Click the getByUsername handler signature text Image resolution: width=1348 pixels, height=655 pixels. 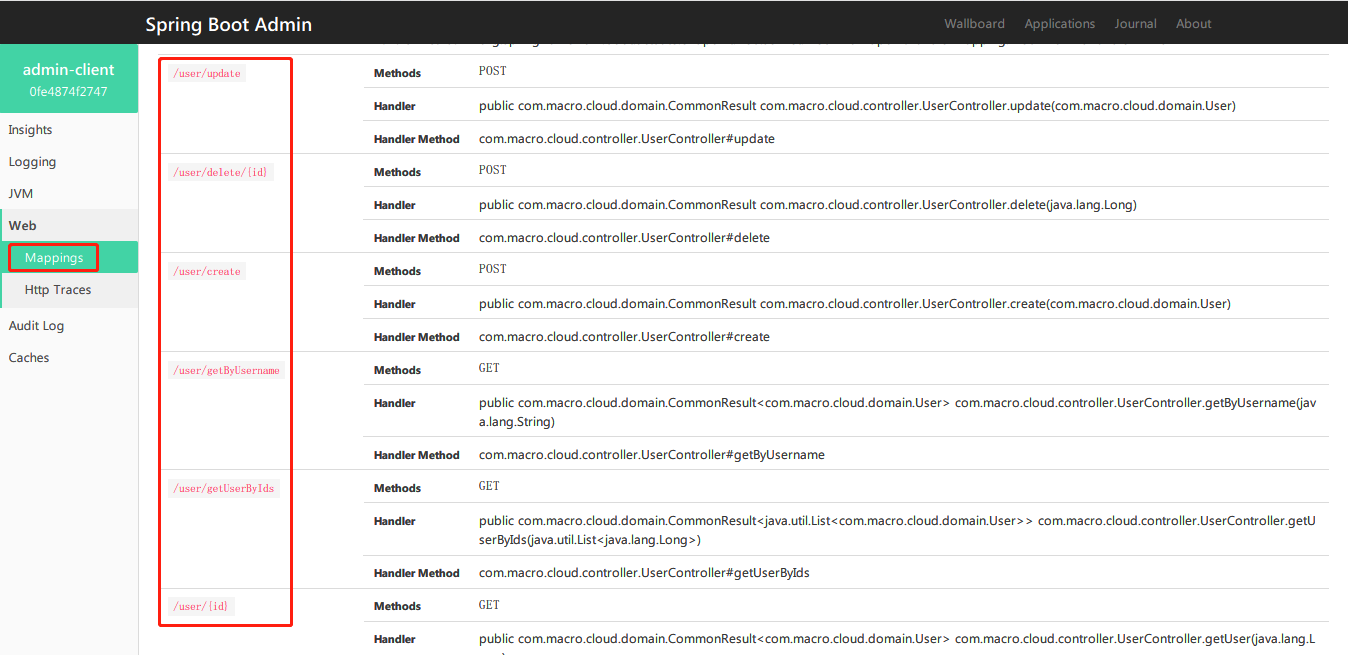[899, 413]
